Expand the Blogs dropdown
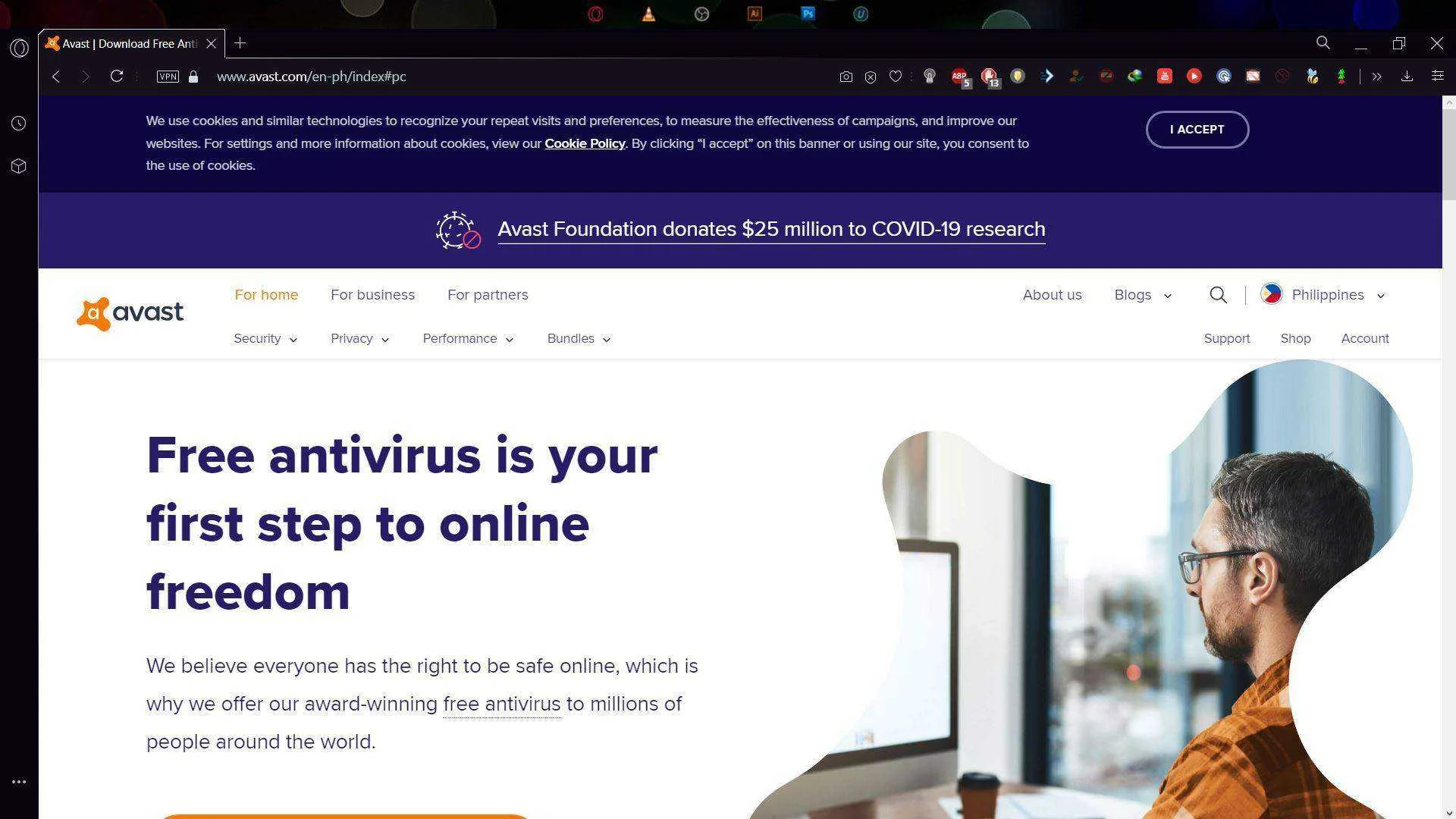The width and height of the screenshot is (1456, 819). pos(1143,295)
